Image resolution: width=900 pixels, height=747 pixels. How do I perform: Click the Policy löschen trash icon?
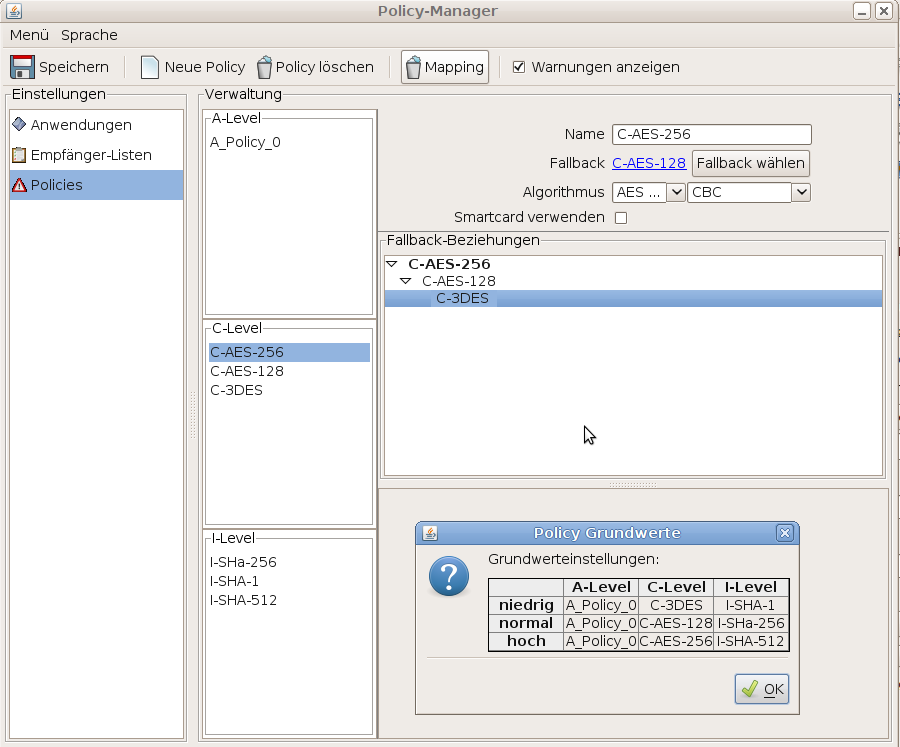264,67
